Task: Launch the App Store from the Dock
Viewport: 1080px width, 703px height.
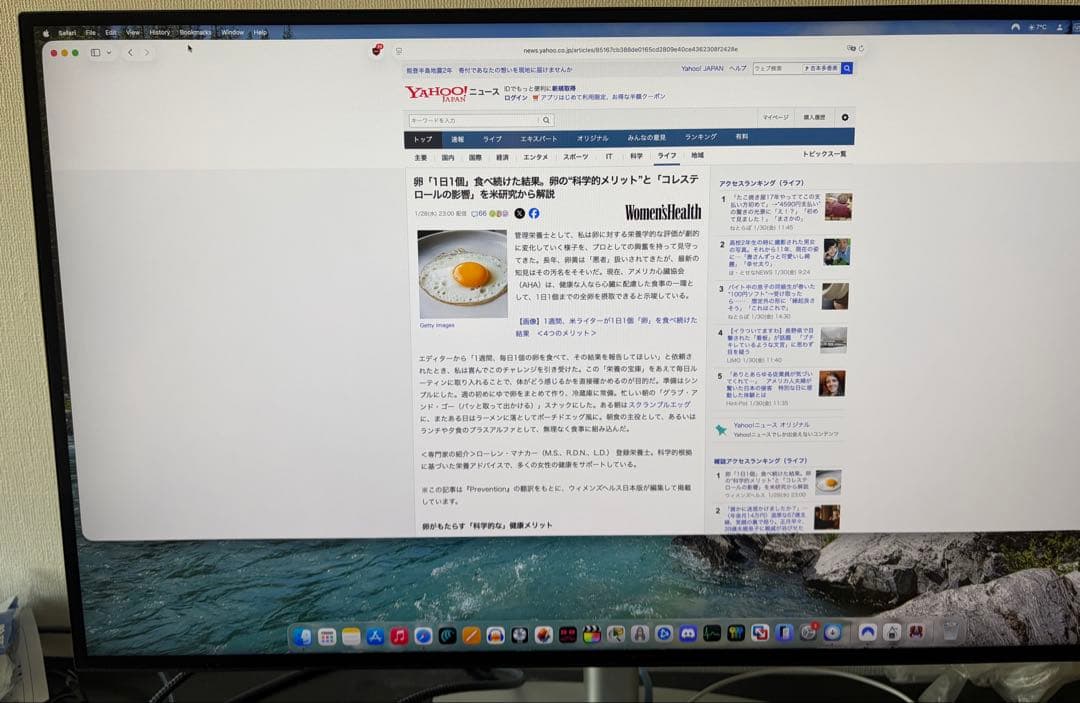Action: click(x=373, y=636)
